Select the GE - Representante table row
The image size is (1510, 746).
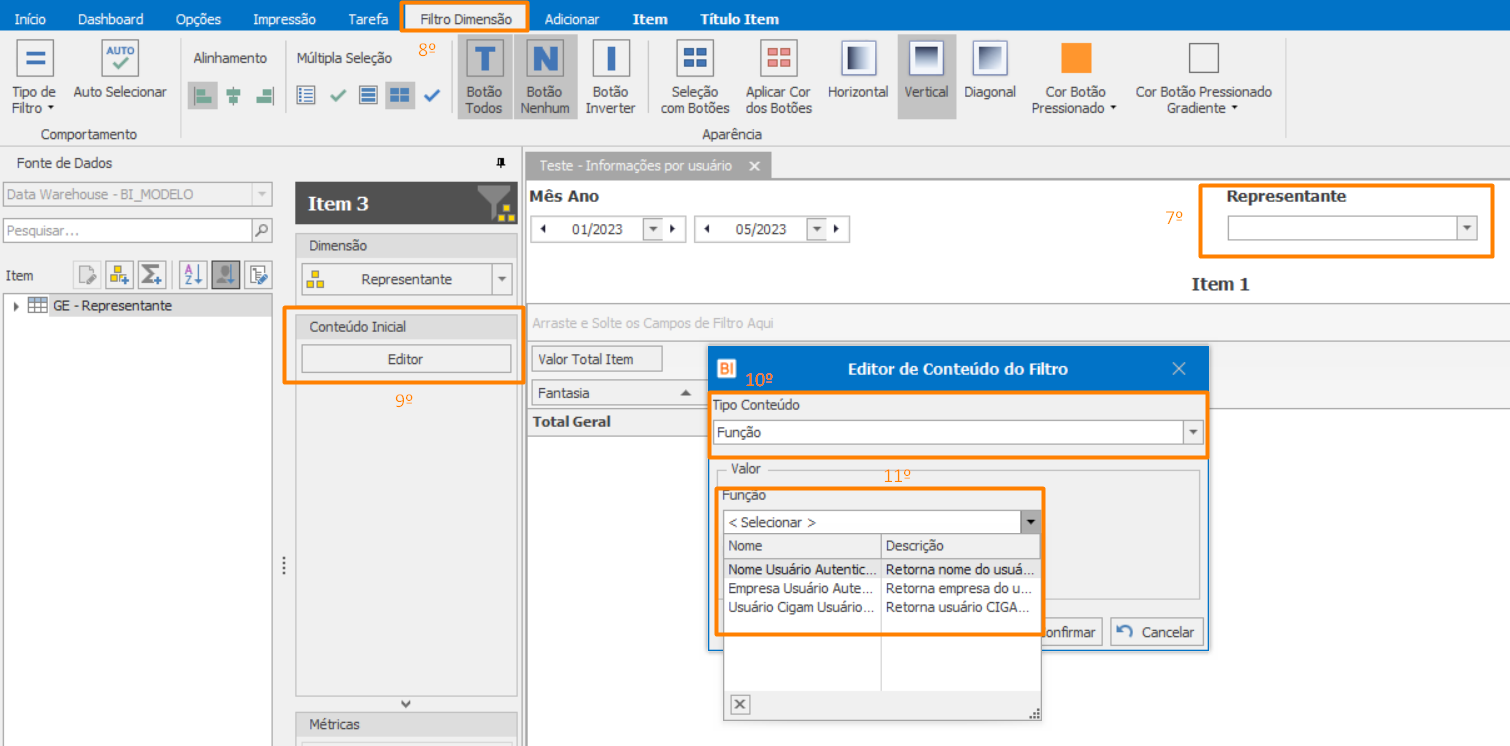coord(137,306)
